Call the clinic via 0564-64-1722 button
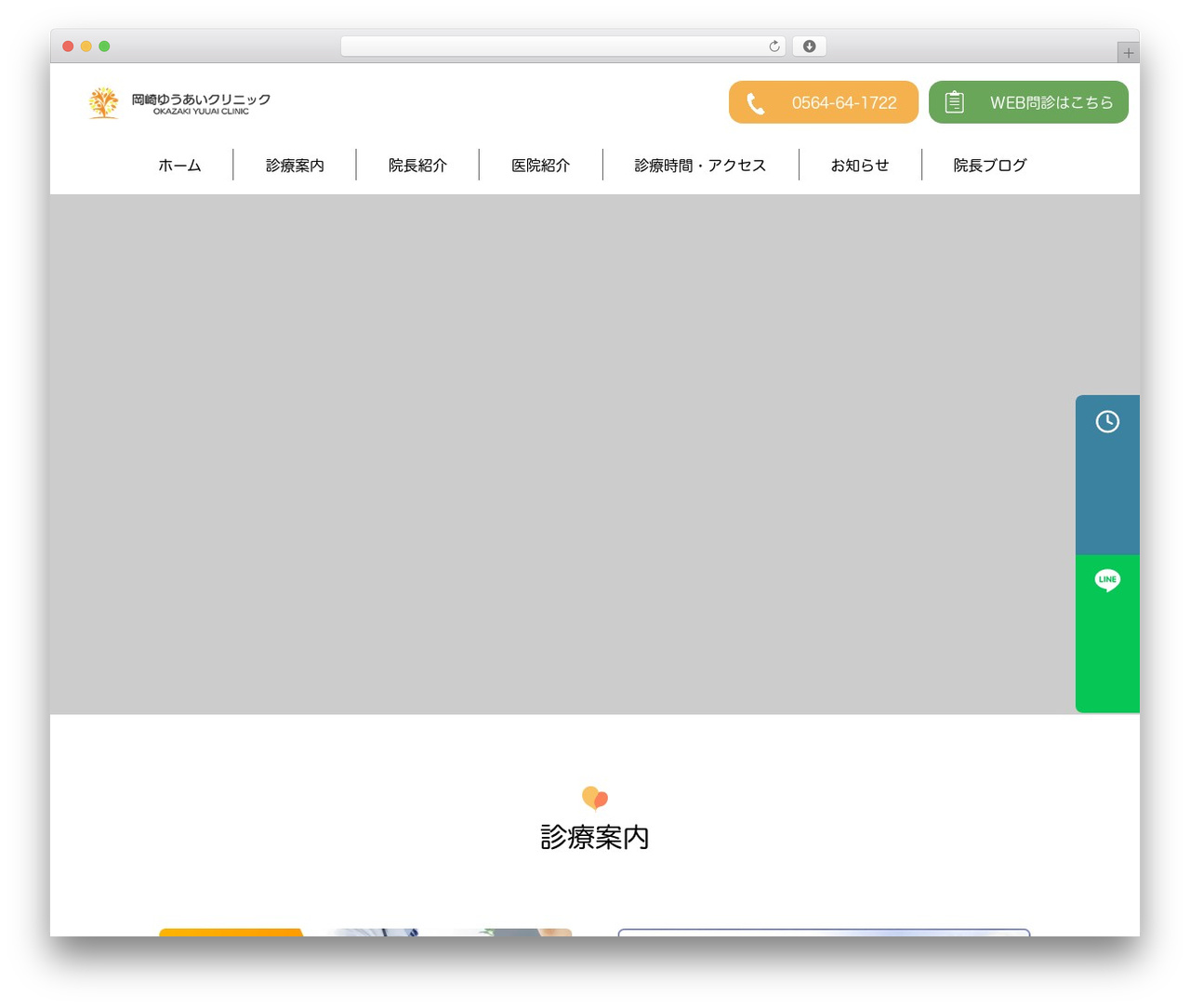This screenshot has height=1008, width=1190. coord(824,102)
